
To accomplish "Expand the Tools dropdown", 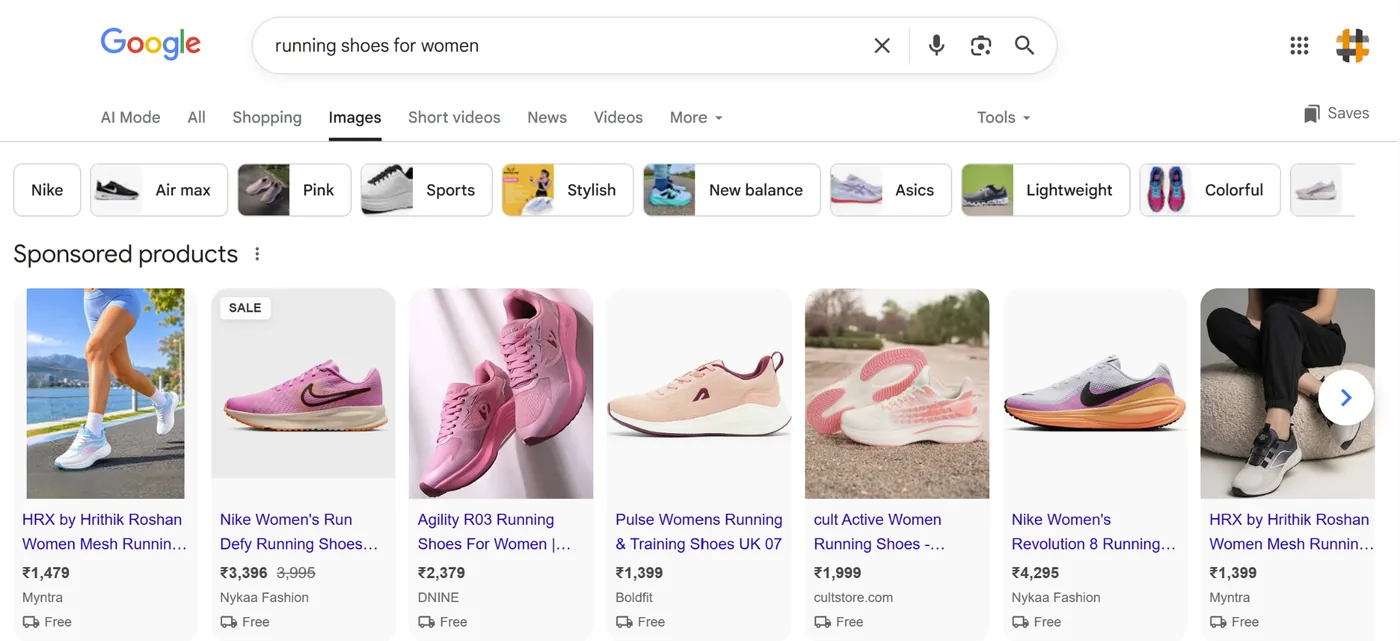I will tap(1003, 117).
